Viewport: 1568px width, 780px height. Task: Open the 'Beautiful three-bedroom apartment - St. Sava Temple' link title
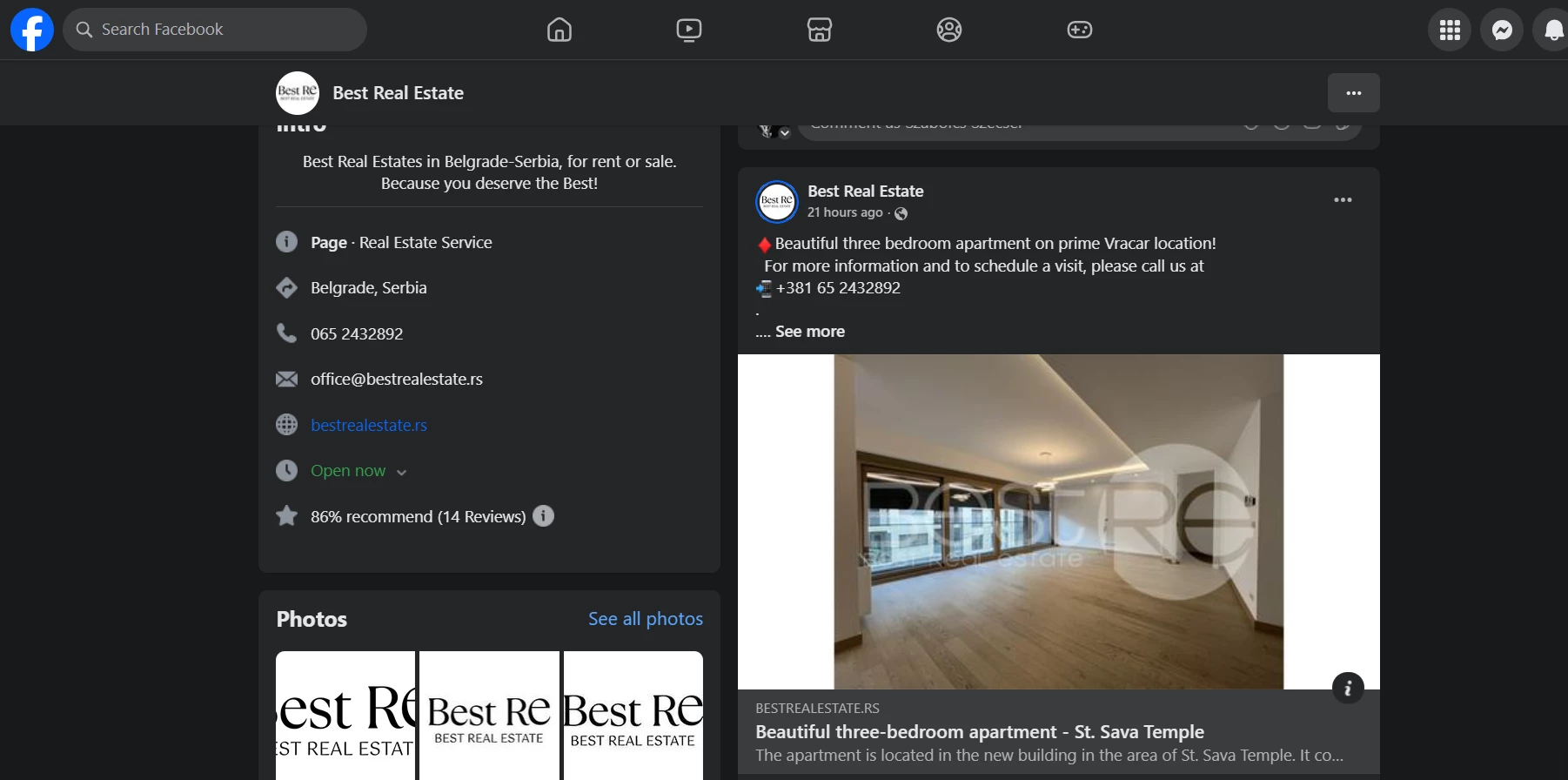point(980,732)
